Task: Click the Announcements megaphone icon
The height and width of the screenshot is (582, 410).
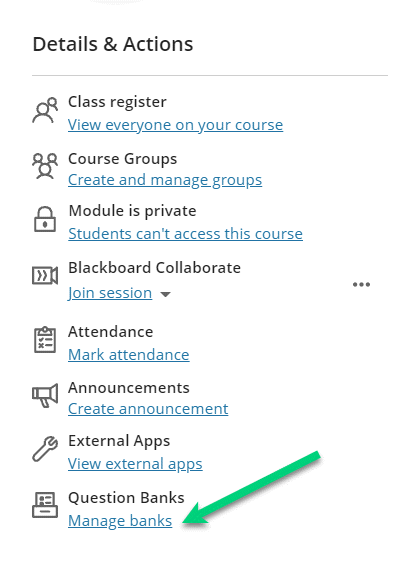Action: (x=45, y=395)
